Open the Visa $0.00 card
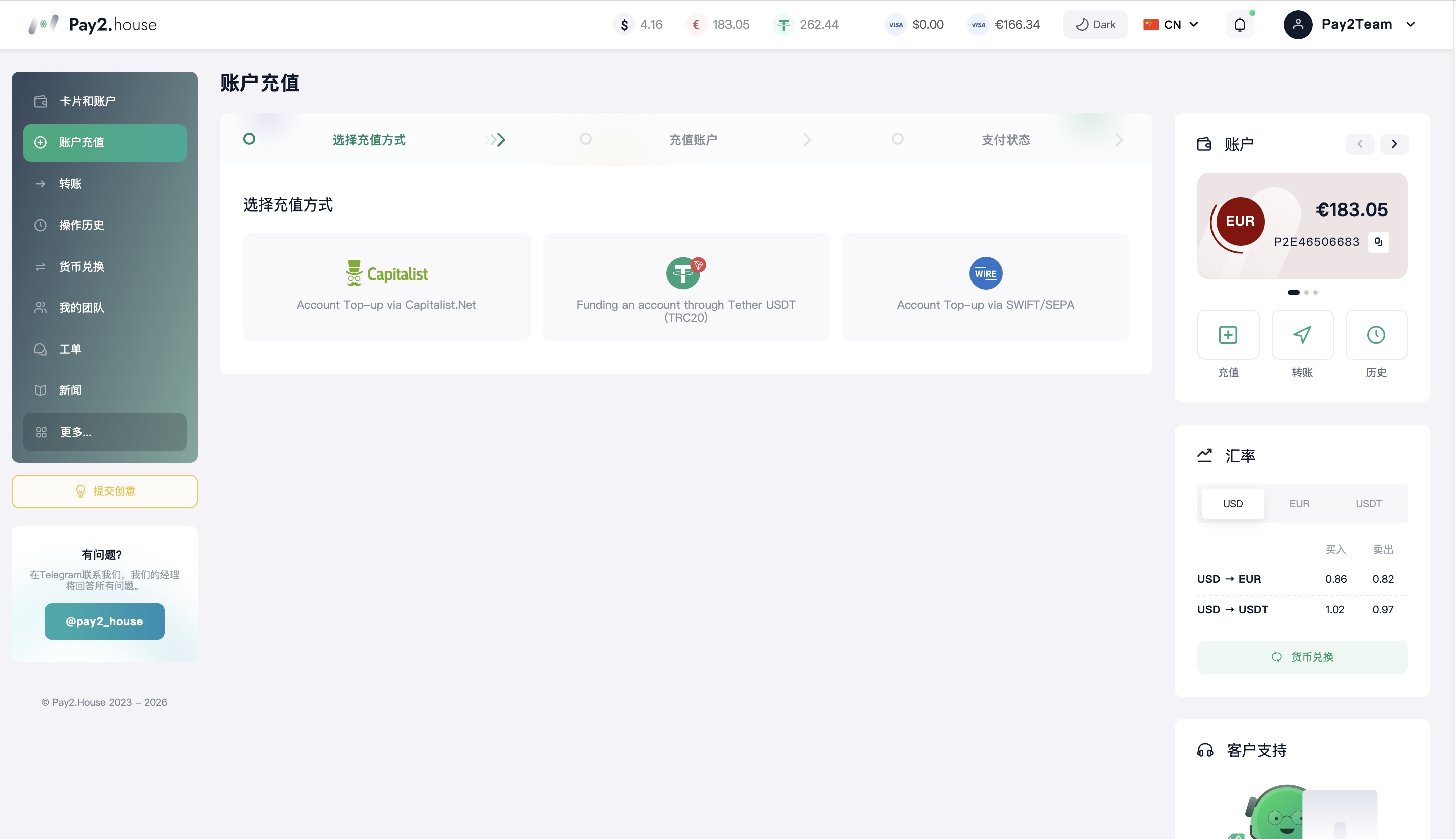 click(x=914, y=24)
